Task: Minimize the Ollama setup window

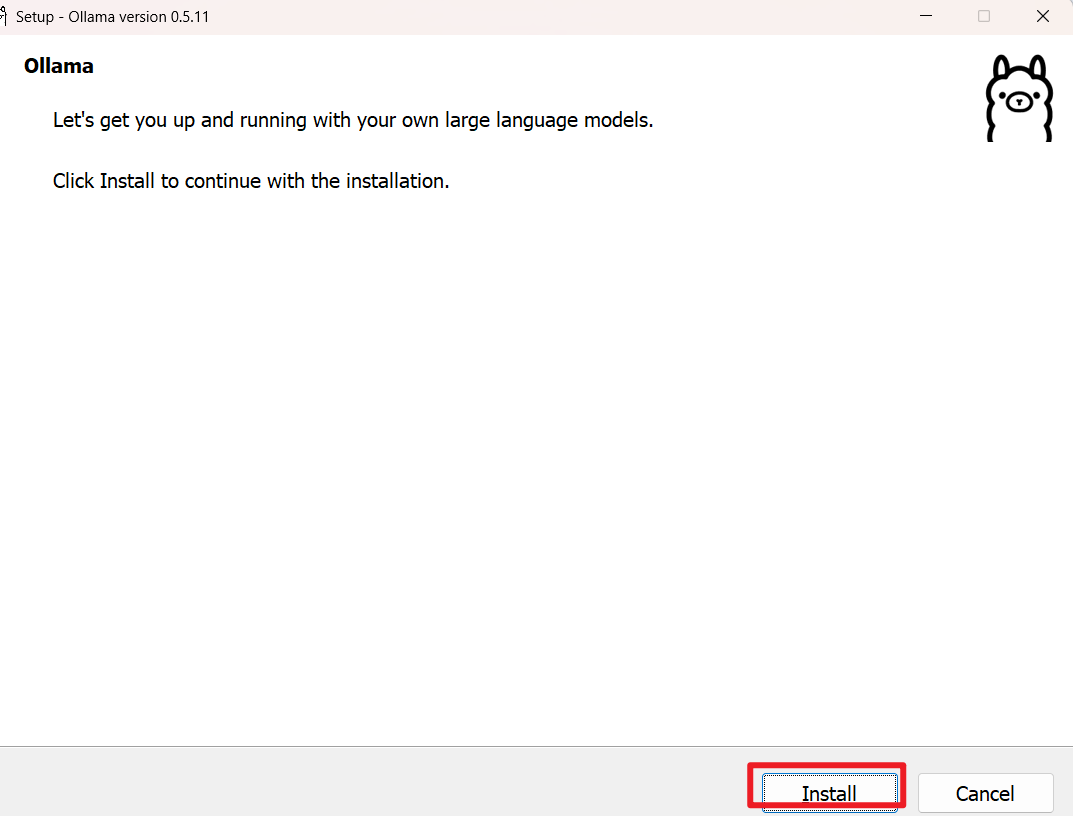Action: click(x=926, y=16)
